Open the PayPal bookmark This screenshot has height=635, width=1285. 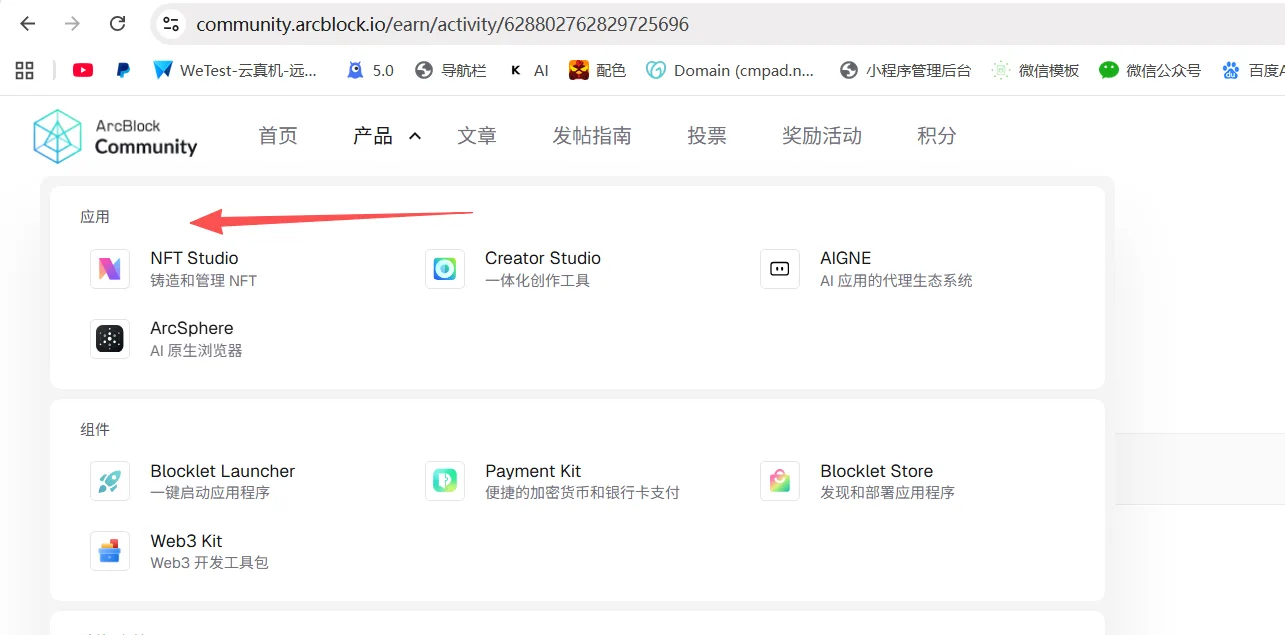coord(123,70)
